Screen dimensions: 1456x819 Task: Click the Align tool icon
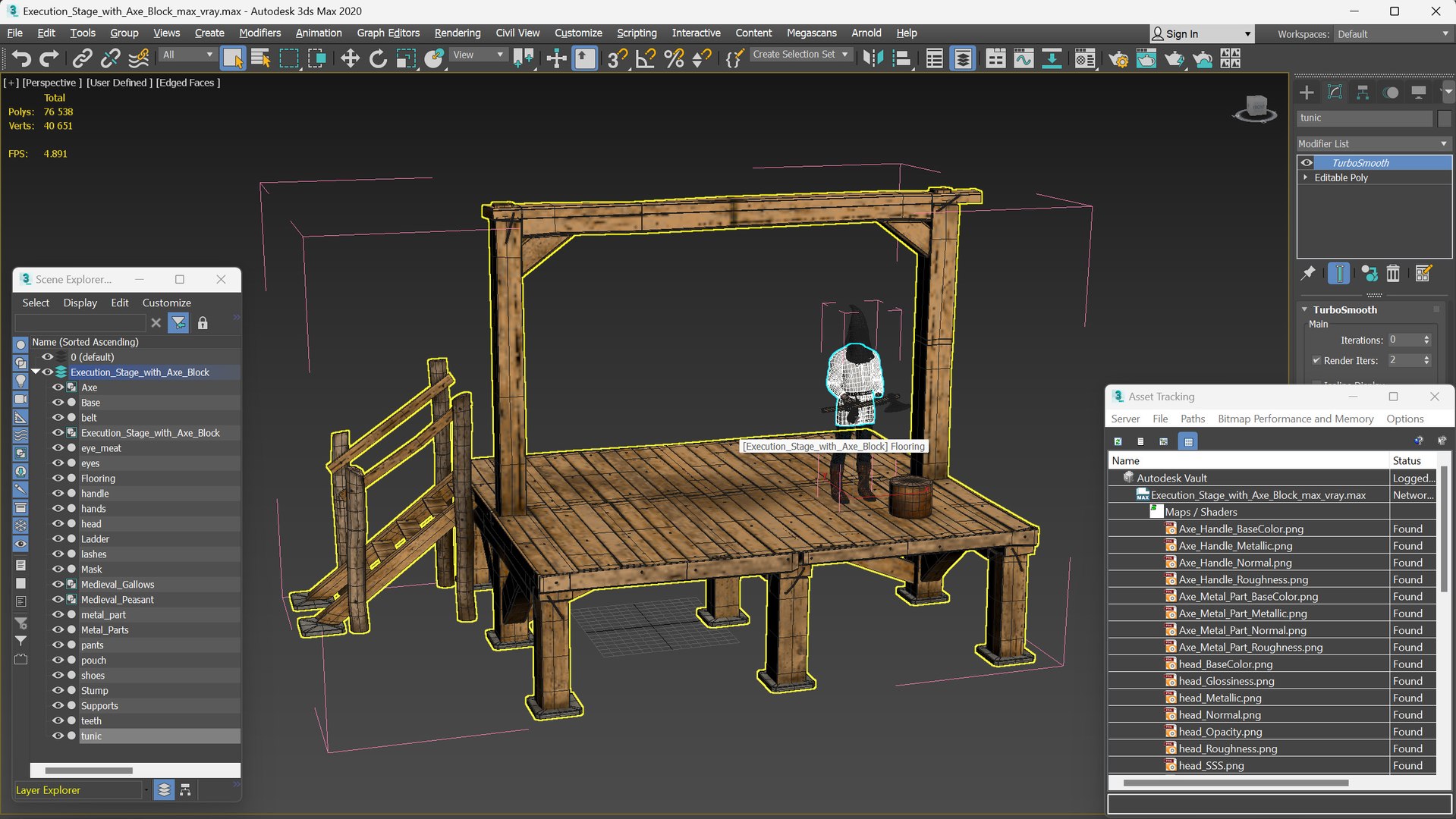(901, 58)
